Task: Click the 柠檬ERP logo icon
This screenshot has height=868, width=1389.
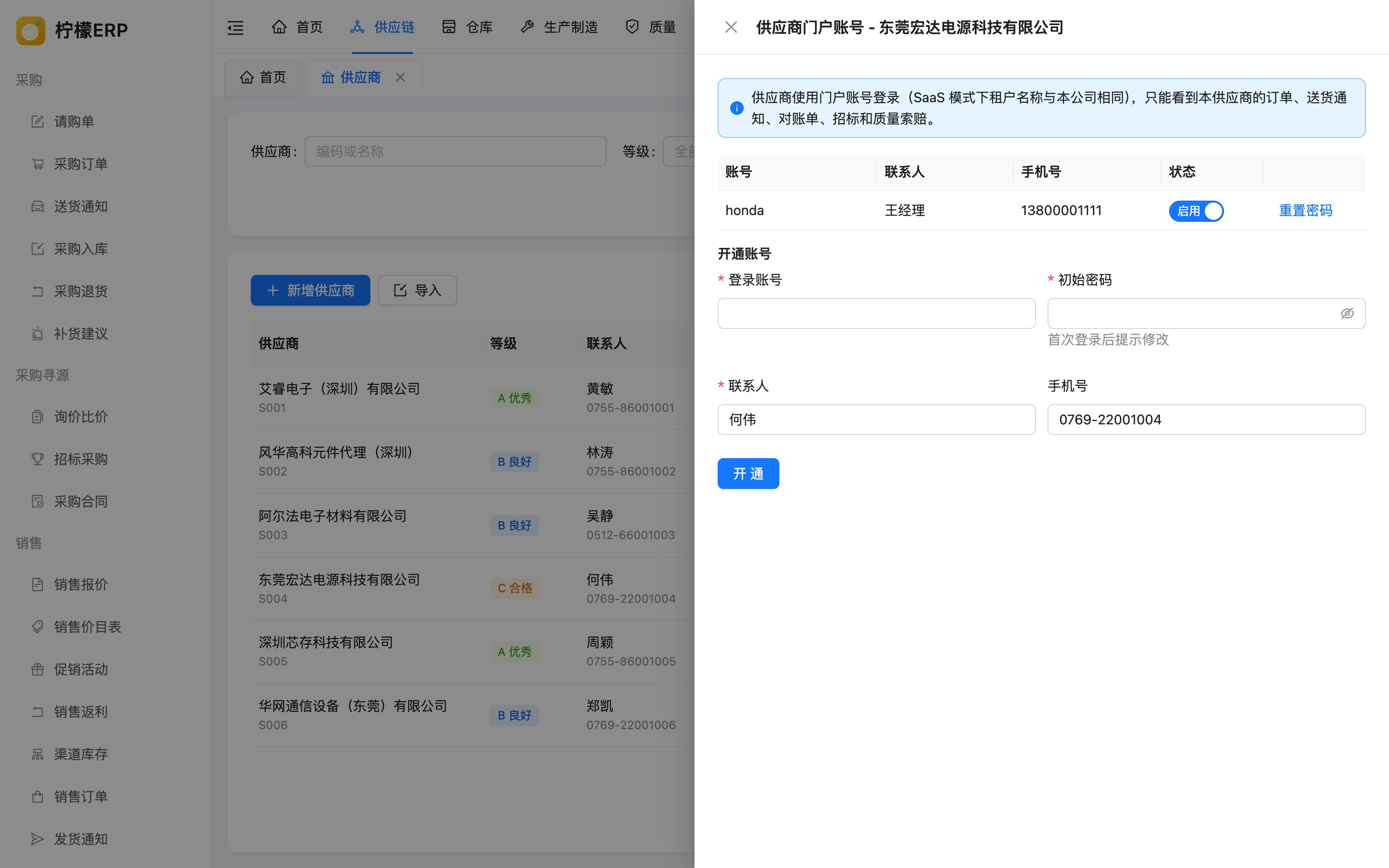Action: (31, 30)
